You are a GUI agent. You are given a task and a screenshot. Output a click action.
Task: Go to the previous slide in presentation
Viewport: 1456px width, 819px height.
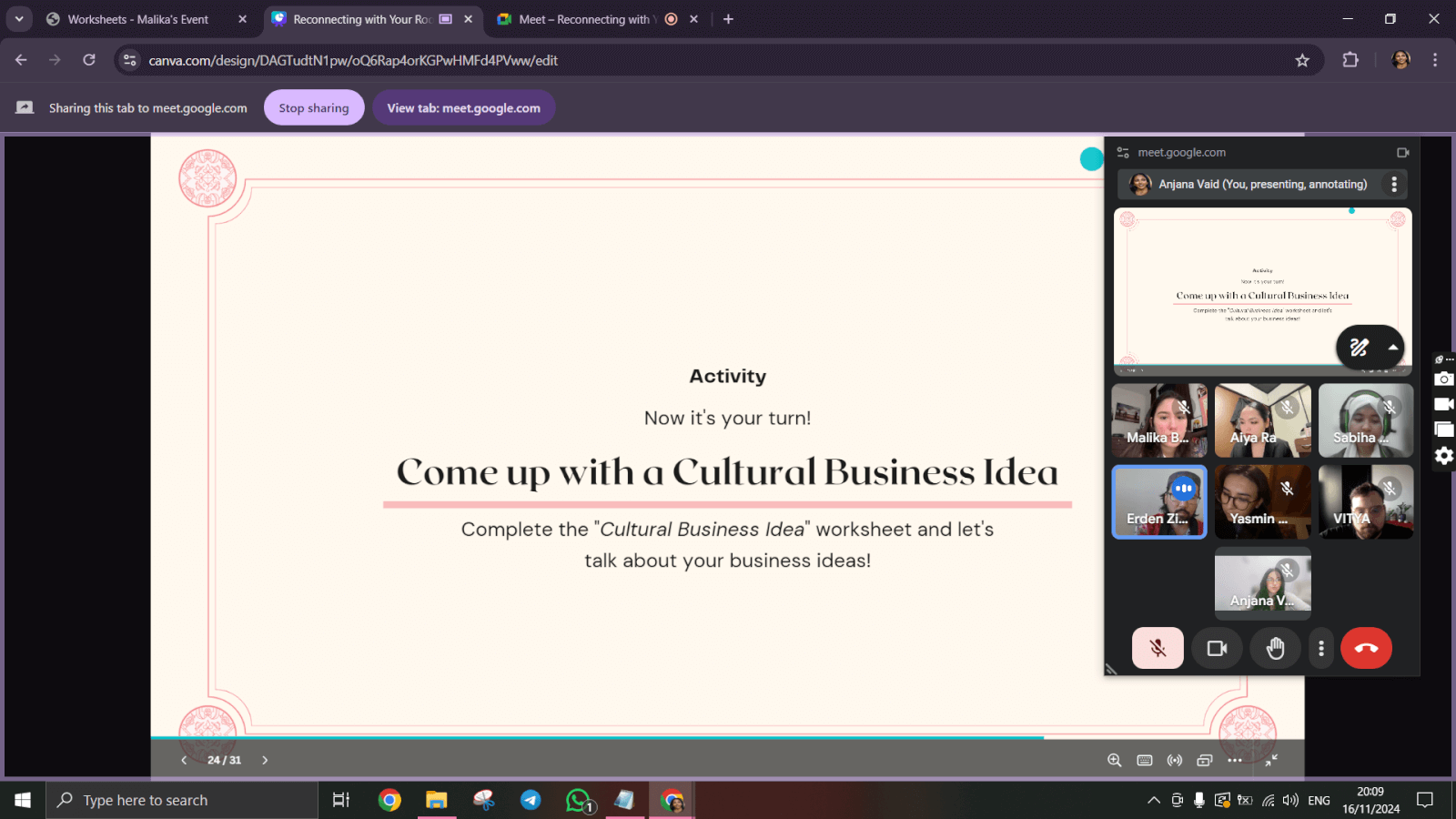click(x=184, y=760)
